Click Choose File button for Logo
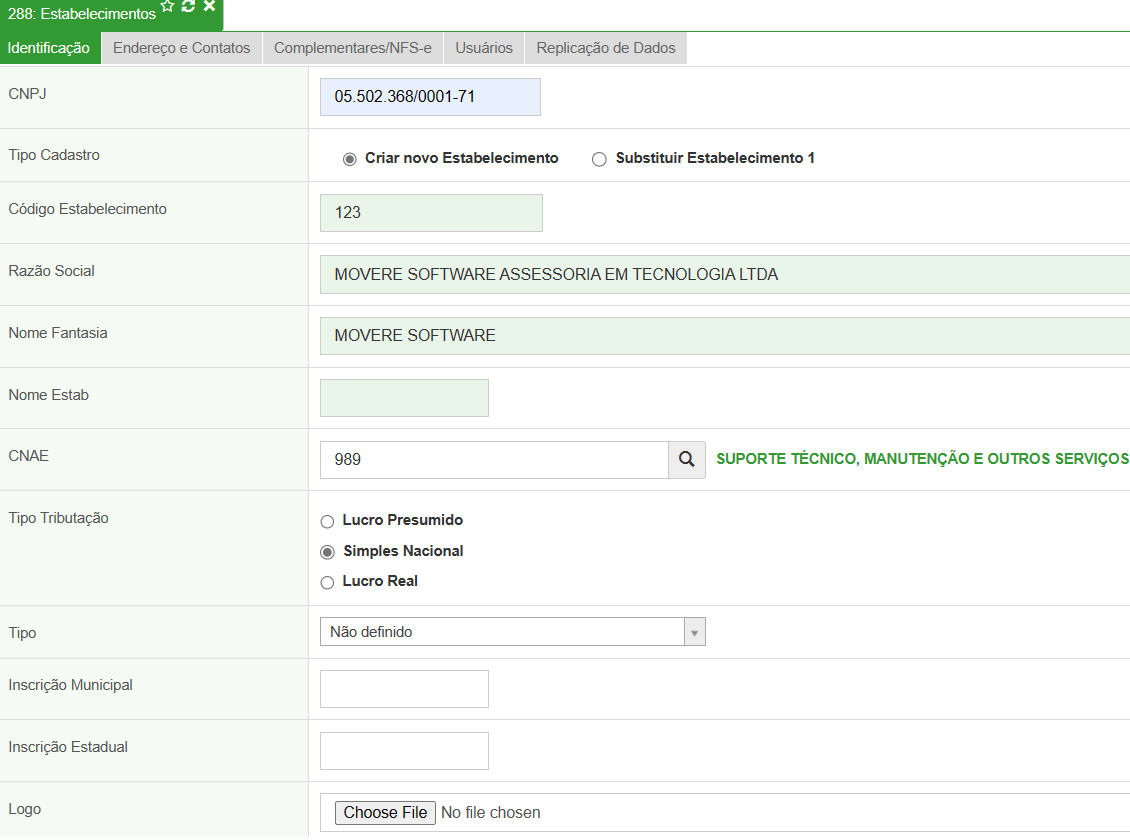This screenshot has height=840, width=1130. pos(385,813)
